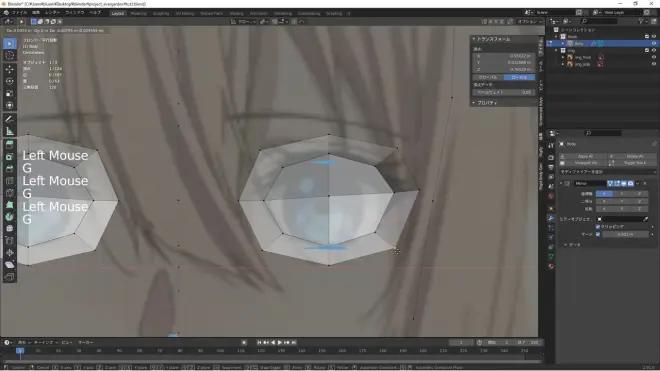Select the Measure ruler tool

tap(10, 132)
